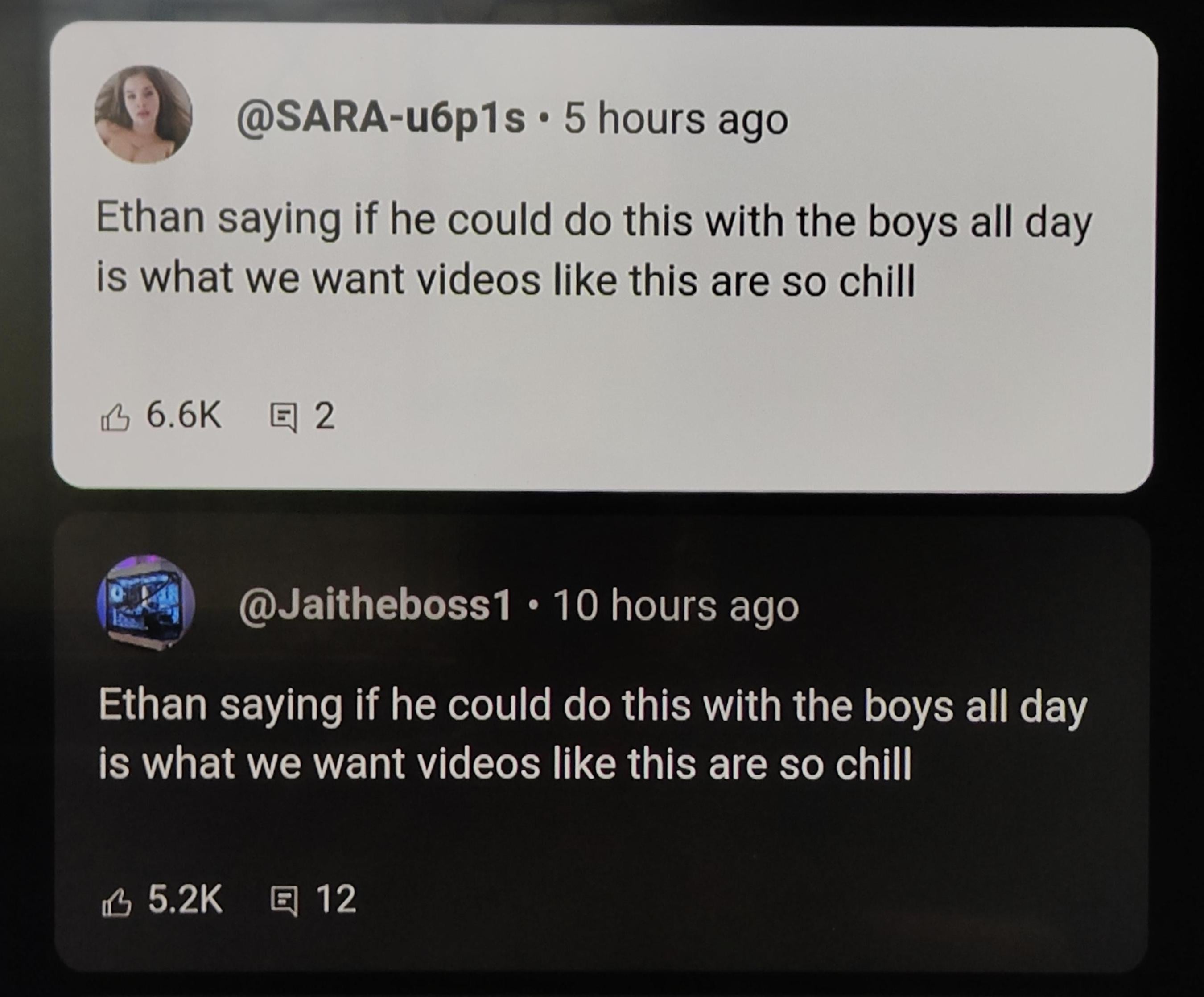Click 'so chill' line in highlighted white comment
Viewport: 1204px width, 997px height.
coord(505,280)
